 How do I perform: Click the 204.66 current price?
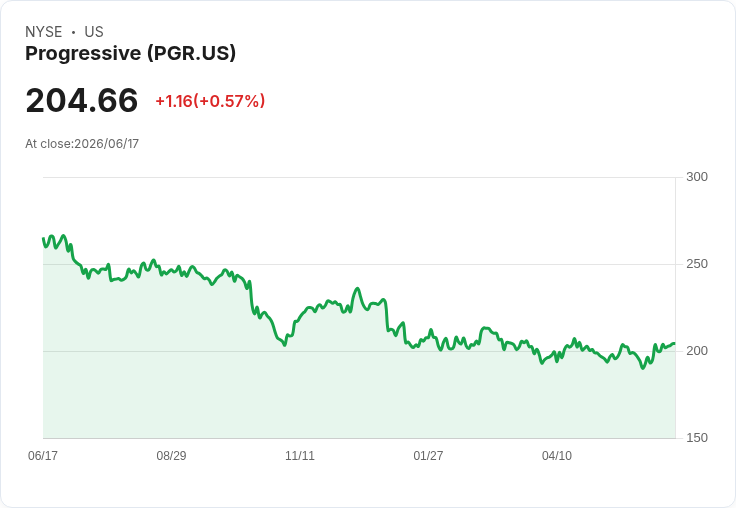coord(82,100)
